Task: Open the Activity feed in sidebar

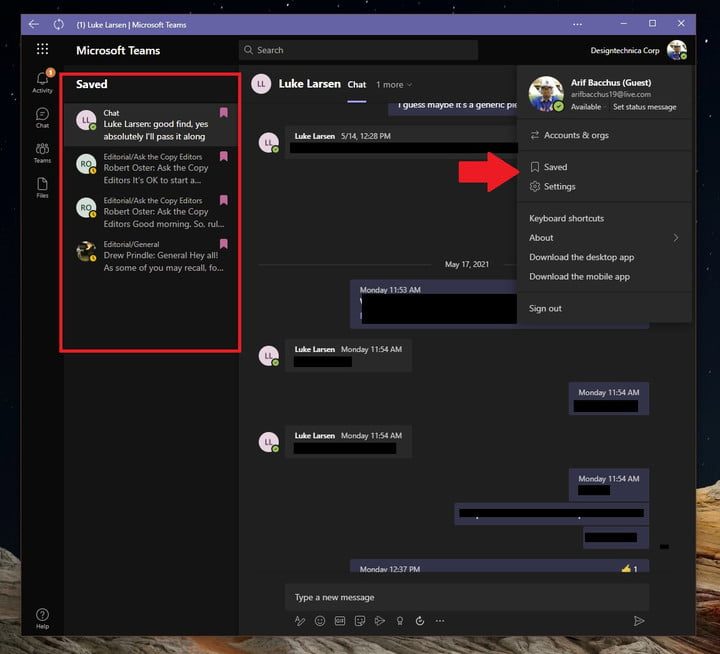Action: point(42,82)
